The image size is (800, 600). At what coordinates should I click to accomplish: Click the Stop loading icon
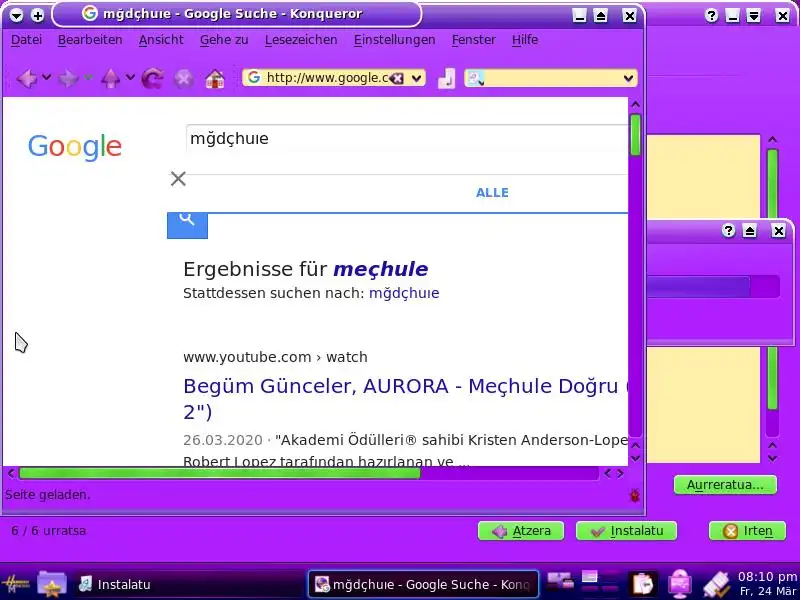click(x=184, y=79)
